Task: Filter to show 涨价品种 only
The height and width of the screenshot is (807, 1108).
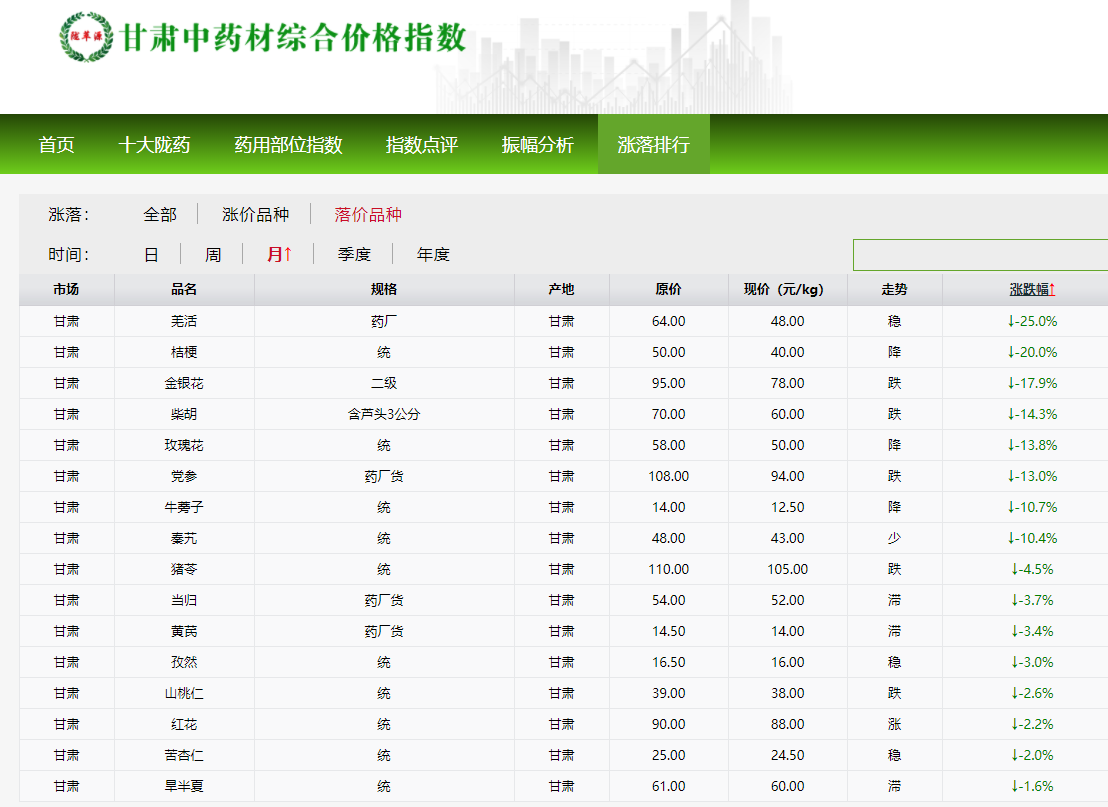Action: click(x=255, y=215)
